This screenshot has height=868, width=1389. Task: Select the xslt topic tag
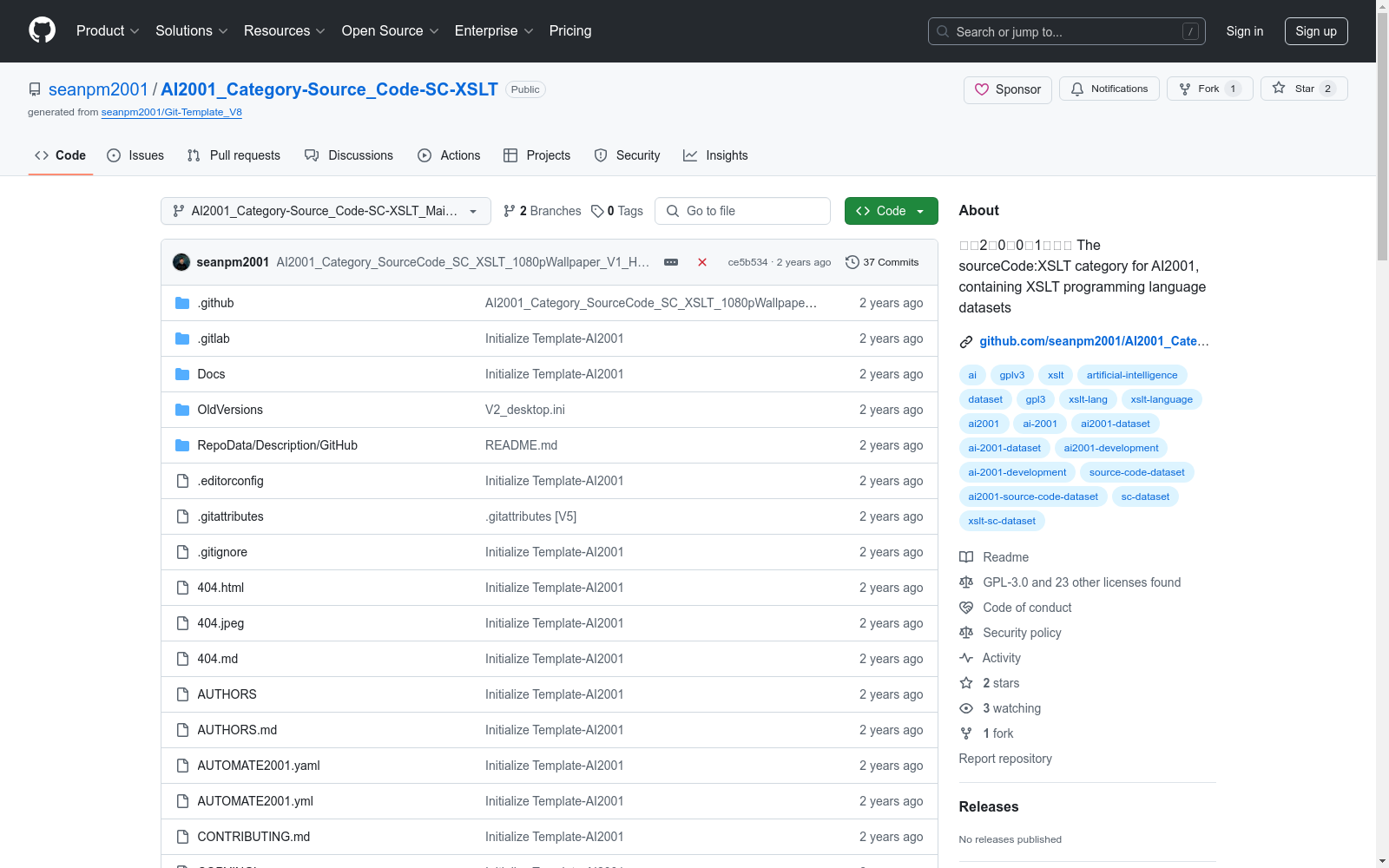tap(1056, 375)
